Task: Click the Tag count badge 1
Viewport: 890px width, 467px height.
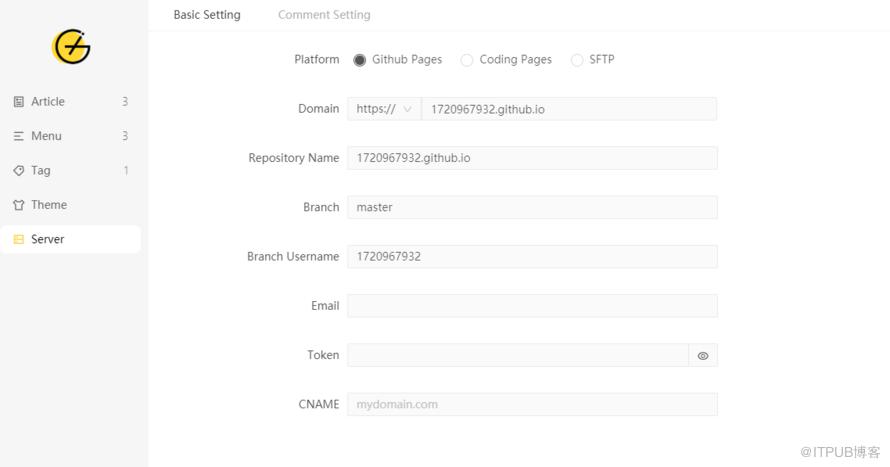Action: point(126,170)
